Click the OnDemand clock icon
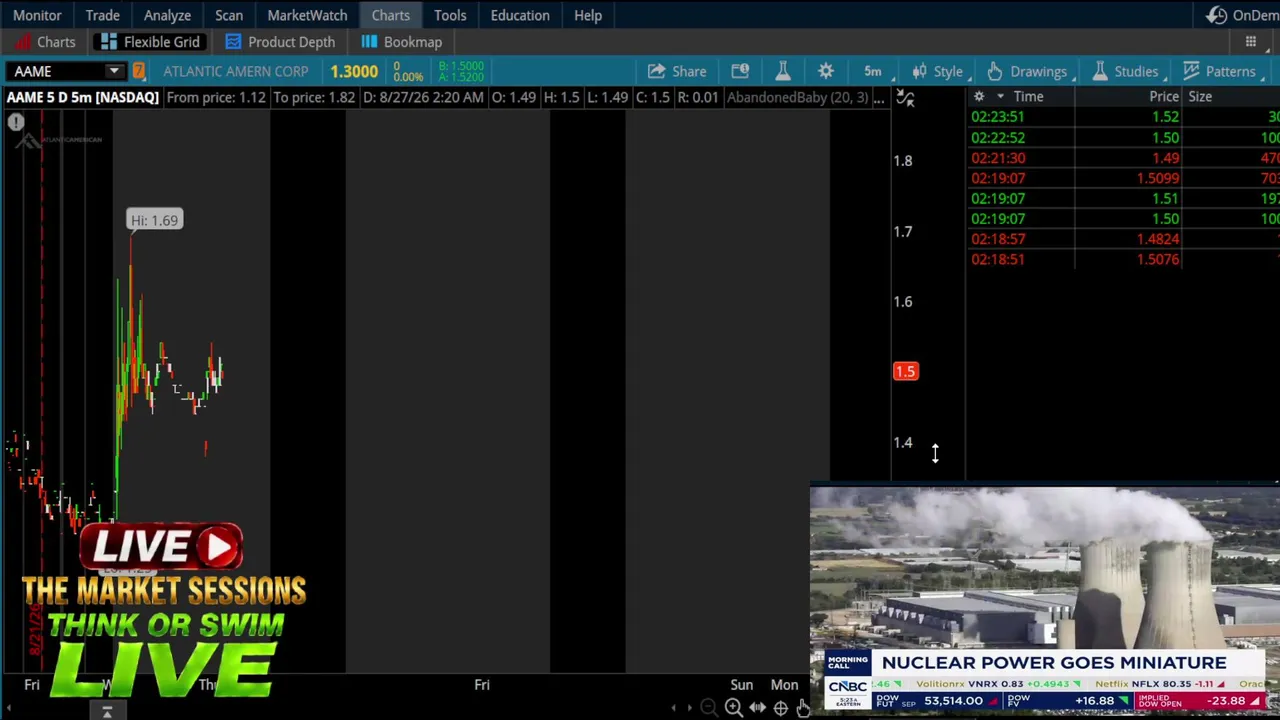 [1216, 15]
